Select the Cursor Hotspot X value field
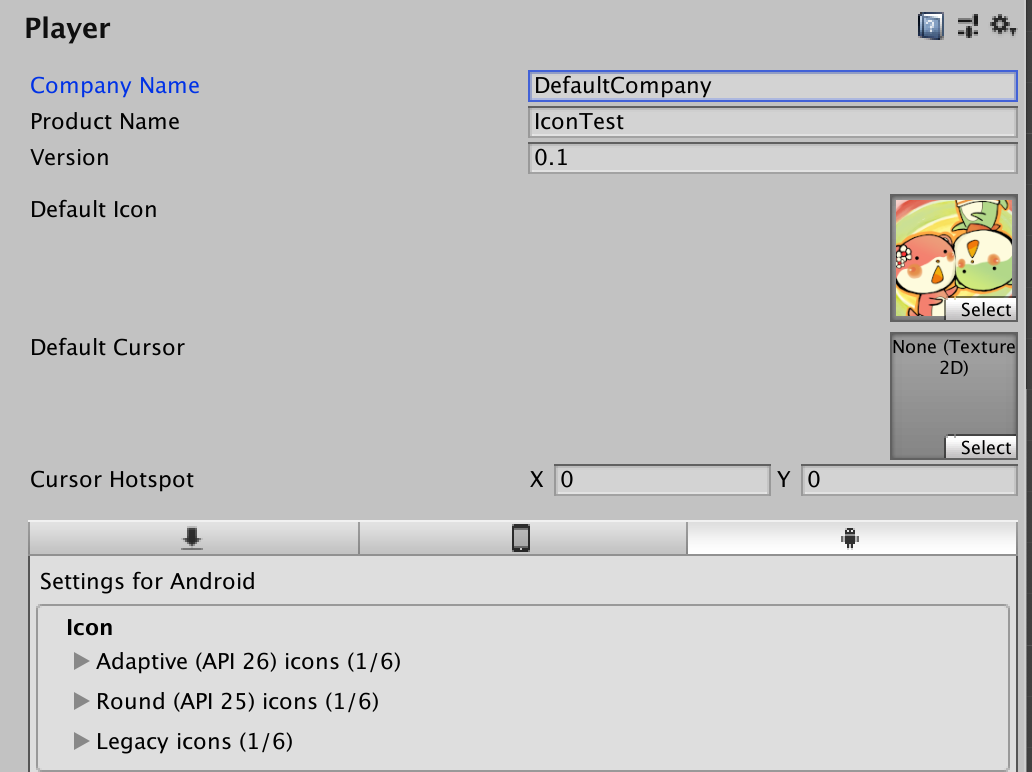The height and width of the screenshot is (772, 1032). [x=662, y=480]
